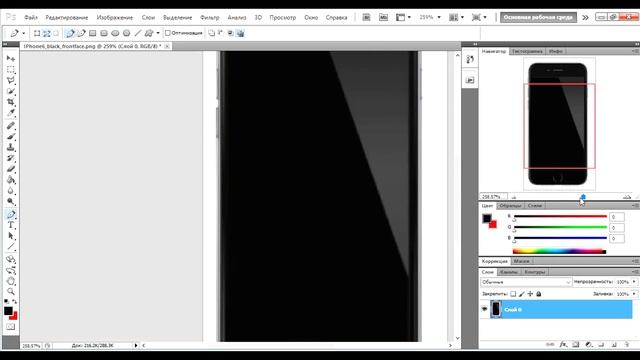Viewport: 640px width, 360px height.
Task: Click Основная рабочая среда workspace button
Action: click(x=538, y=17)
